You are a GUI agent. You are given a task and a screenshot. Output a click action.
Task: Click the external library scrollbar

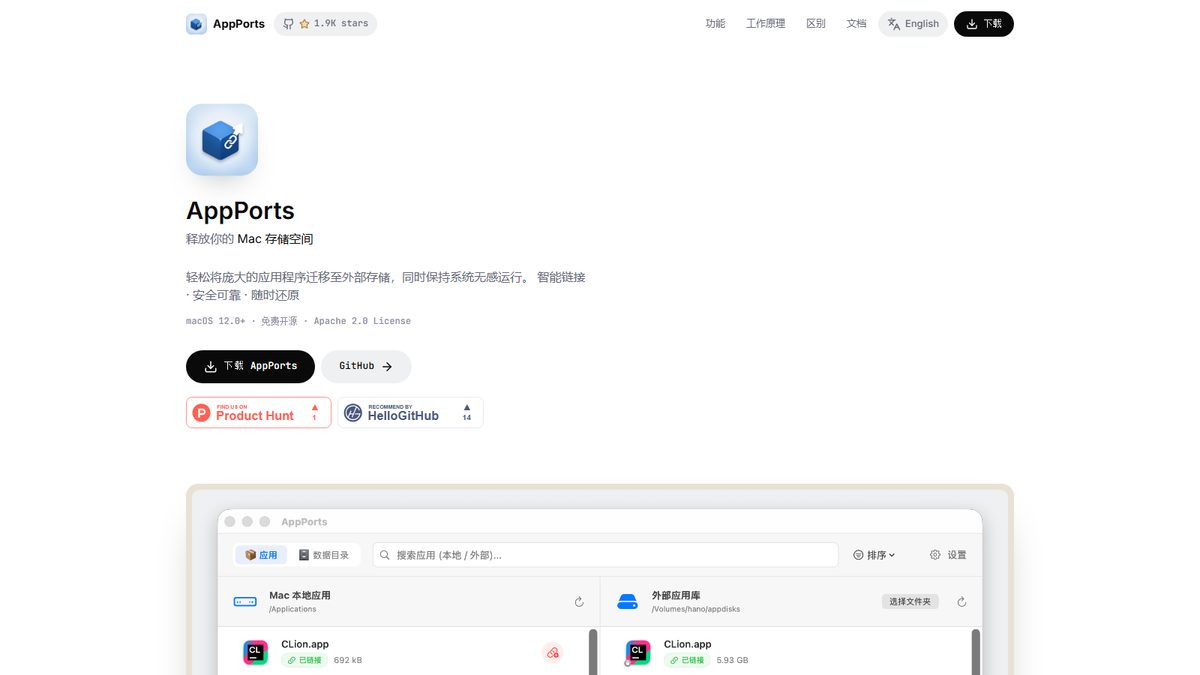tap(975, 652)
